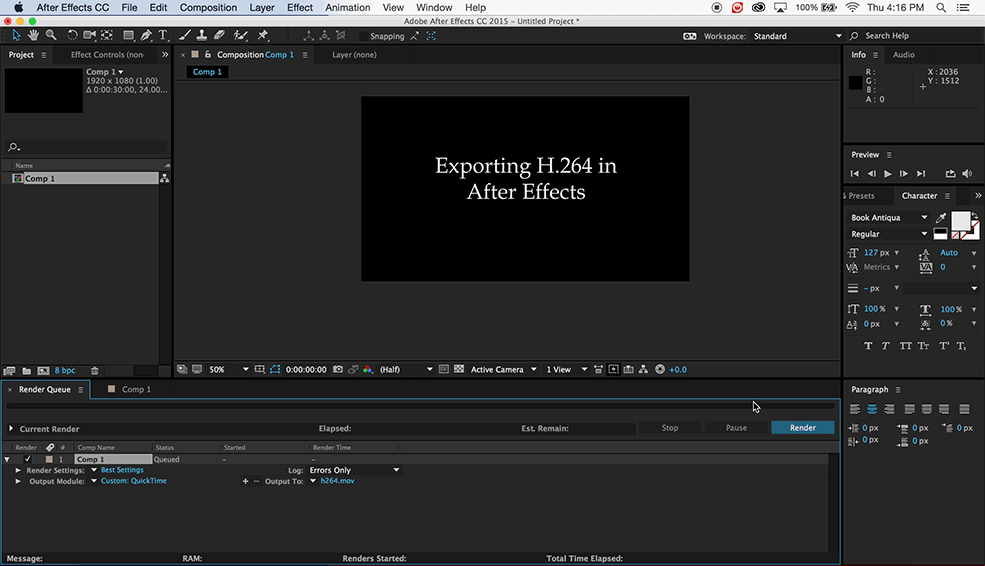Toggle the region of interest button

click(x=444, y=369)
